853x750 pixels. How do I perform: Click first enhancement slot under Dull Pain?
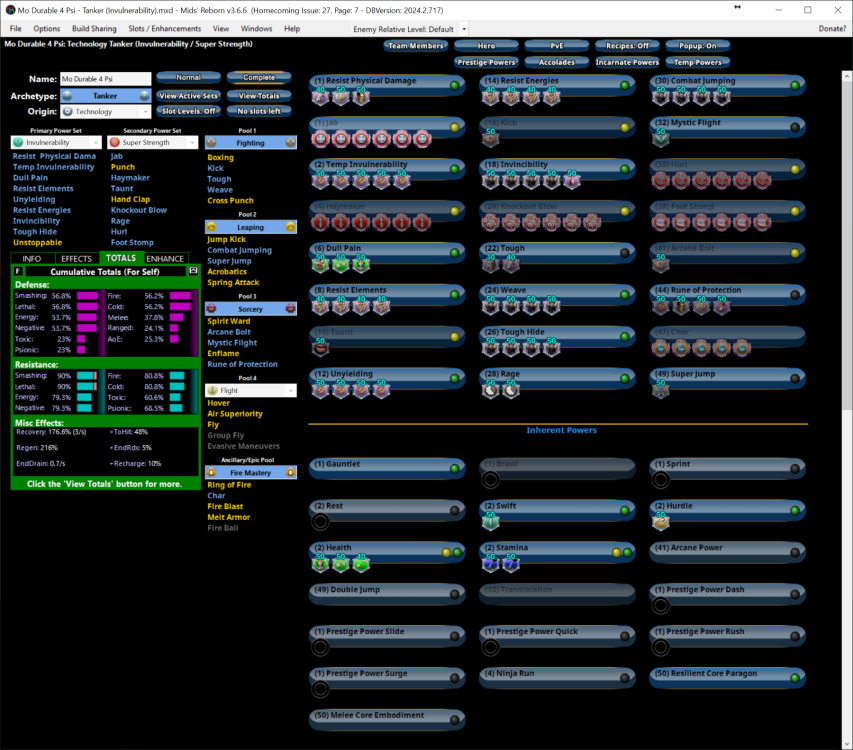320,264
